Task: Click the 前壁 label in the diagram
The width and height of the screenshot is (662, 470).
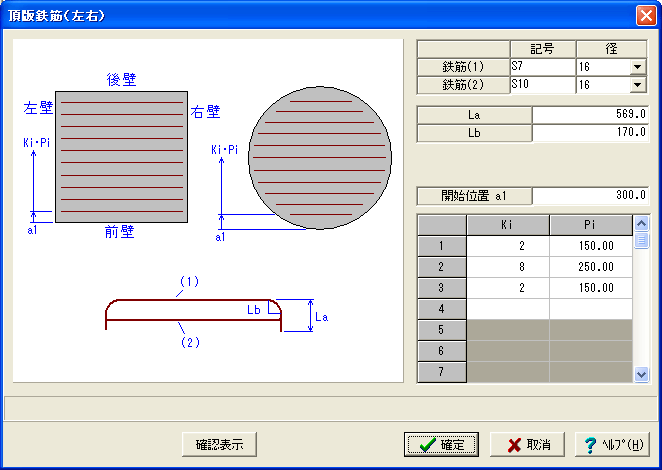Action: click(x=120, y=231)
